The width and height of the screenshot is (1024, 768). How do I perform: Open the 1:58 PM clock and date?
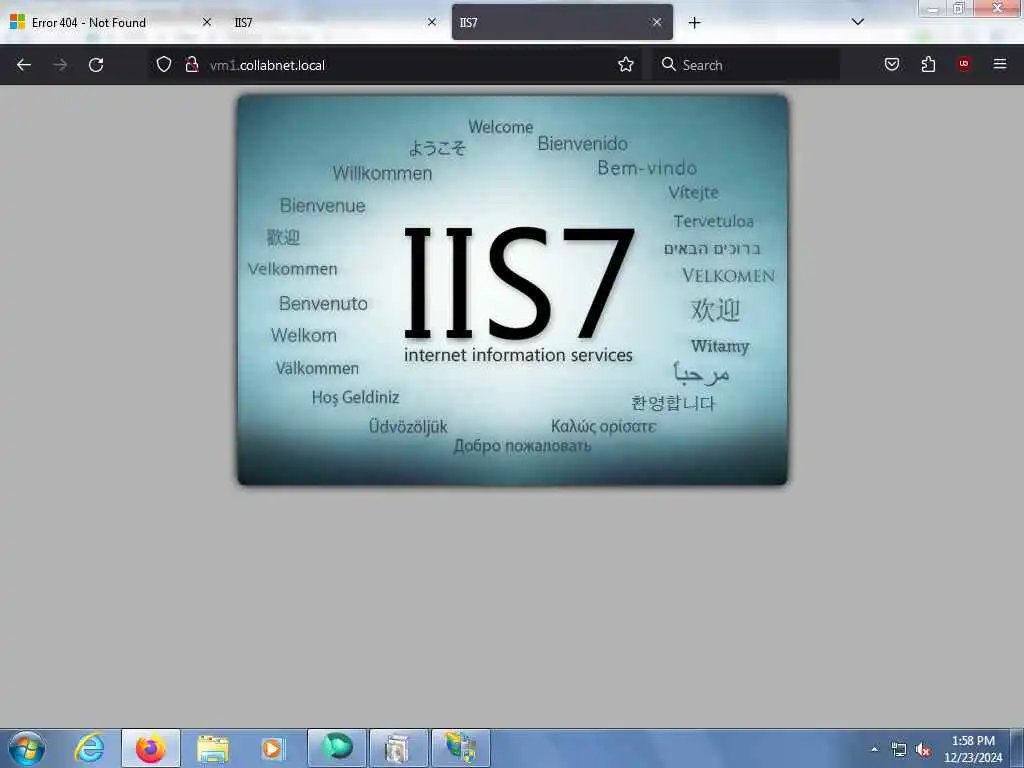973,749
